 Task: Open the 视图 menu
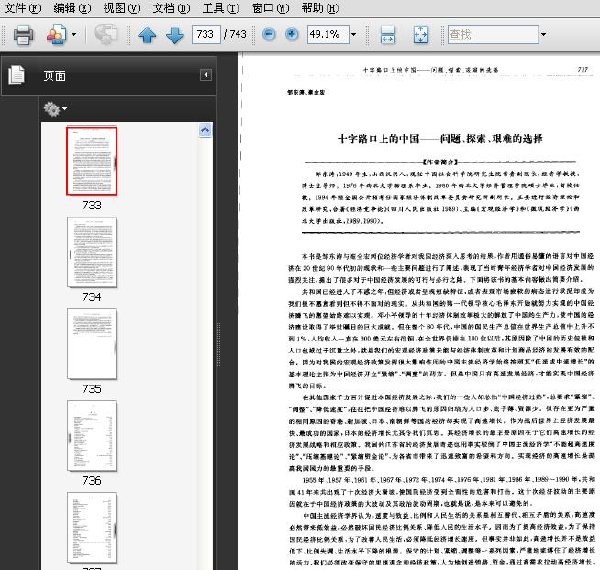(122, 8)
